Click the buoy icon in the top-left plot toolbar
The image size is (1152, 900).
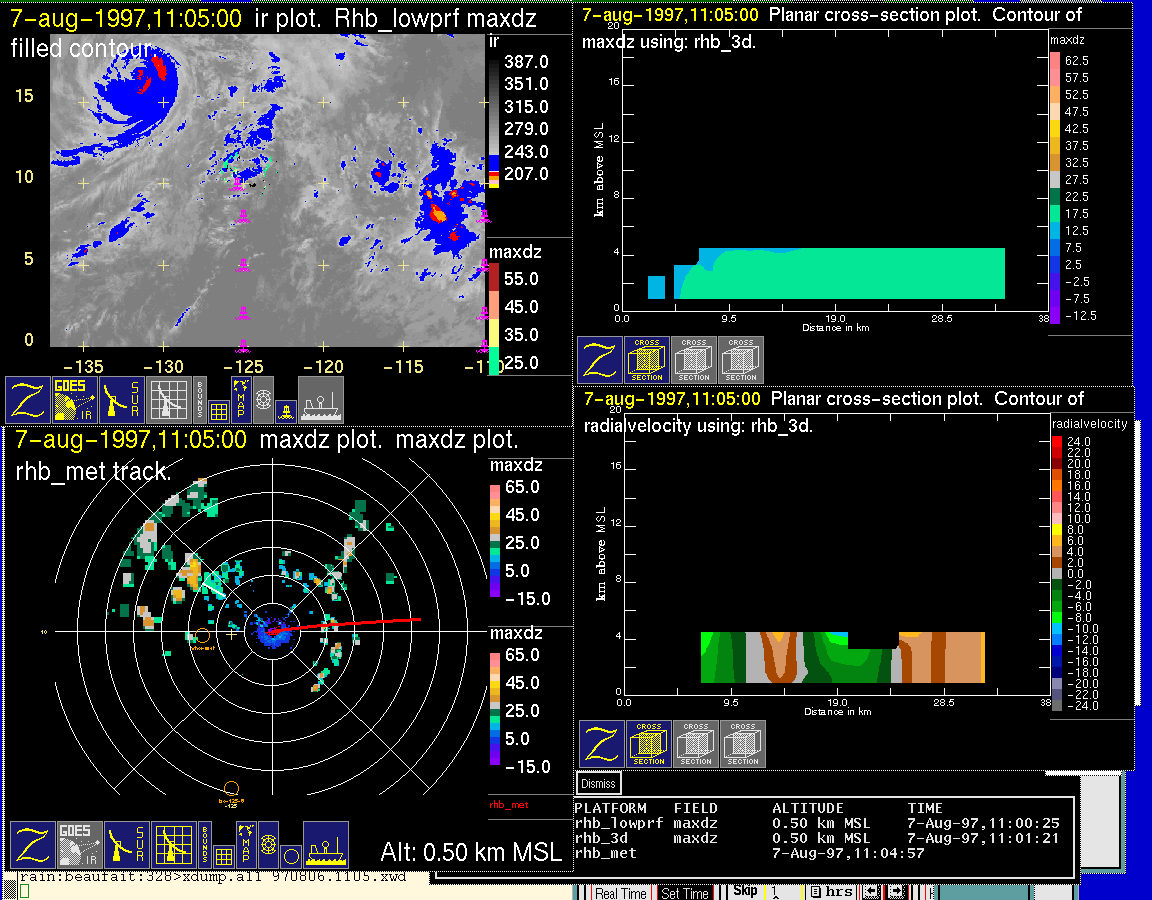(x=286, y=409)
